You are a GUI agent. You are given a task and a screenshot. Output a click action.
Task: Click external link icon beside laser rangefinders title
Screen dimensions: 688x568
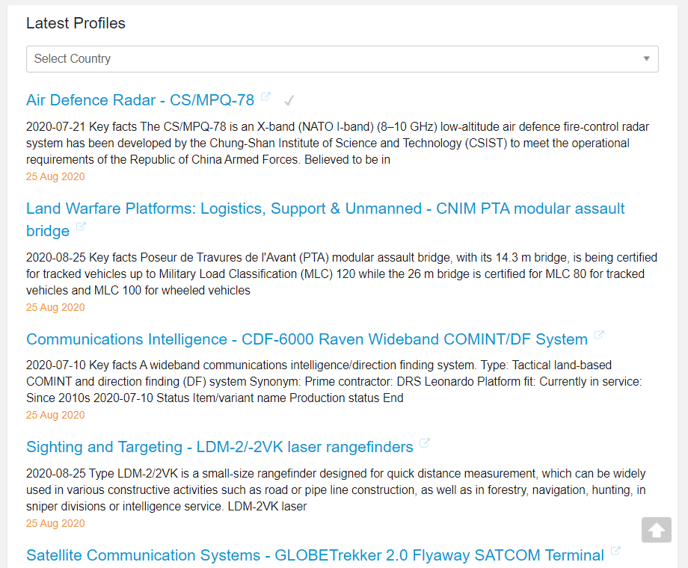pos(424,444)
